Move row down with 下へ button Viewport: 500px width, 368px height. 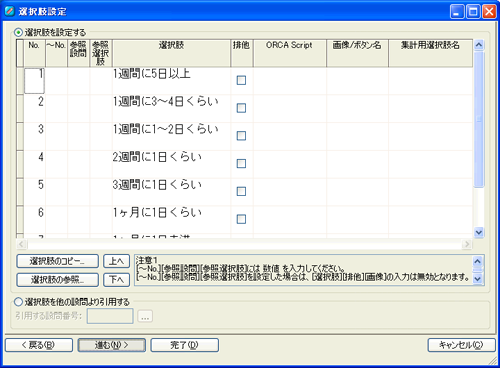tap(116, 280)
